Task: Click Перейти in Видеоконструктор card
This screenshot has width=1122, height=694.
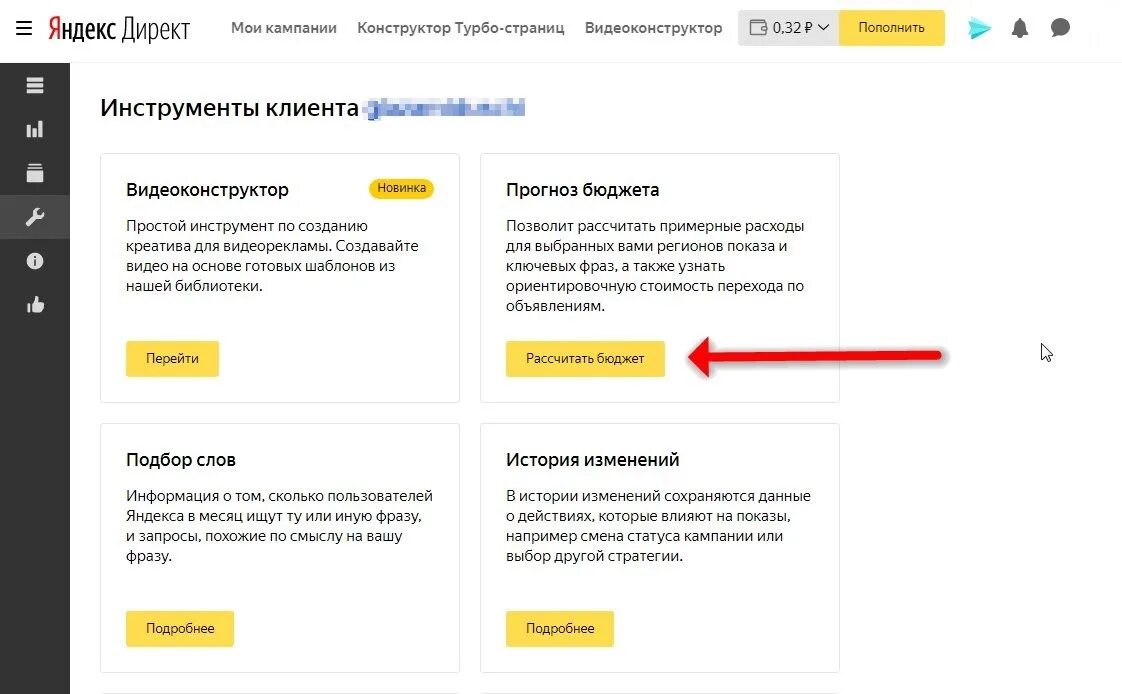Action: pos(172,358)
